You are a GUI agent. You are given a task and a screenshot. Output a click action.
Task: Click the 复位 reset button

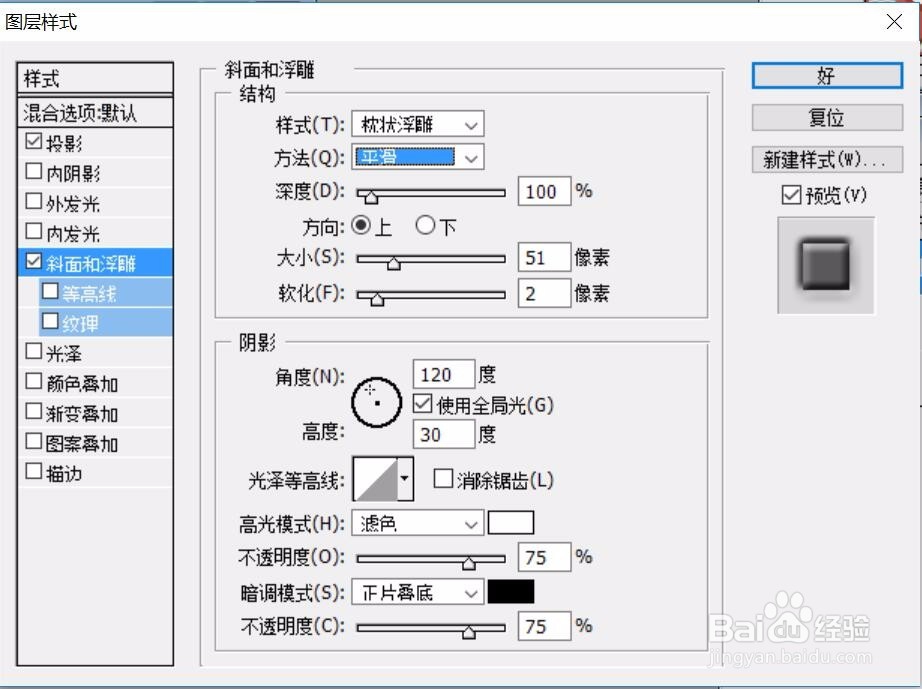827,118
